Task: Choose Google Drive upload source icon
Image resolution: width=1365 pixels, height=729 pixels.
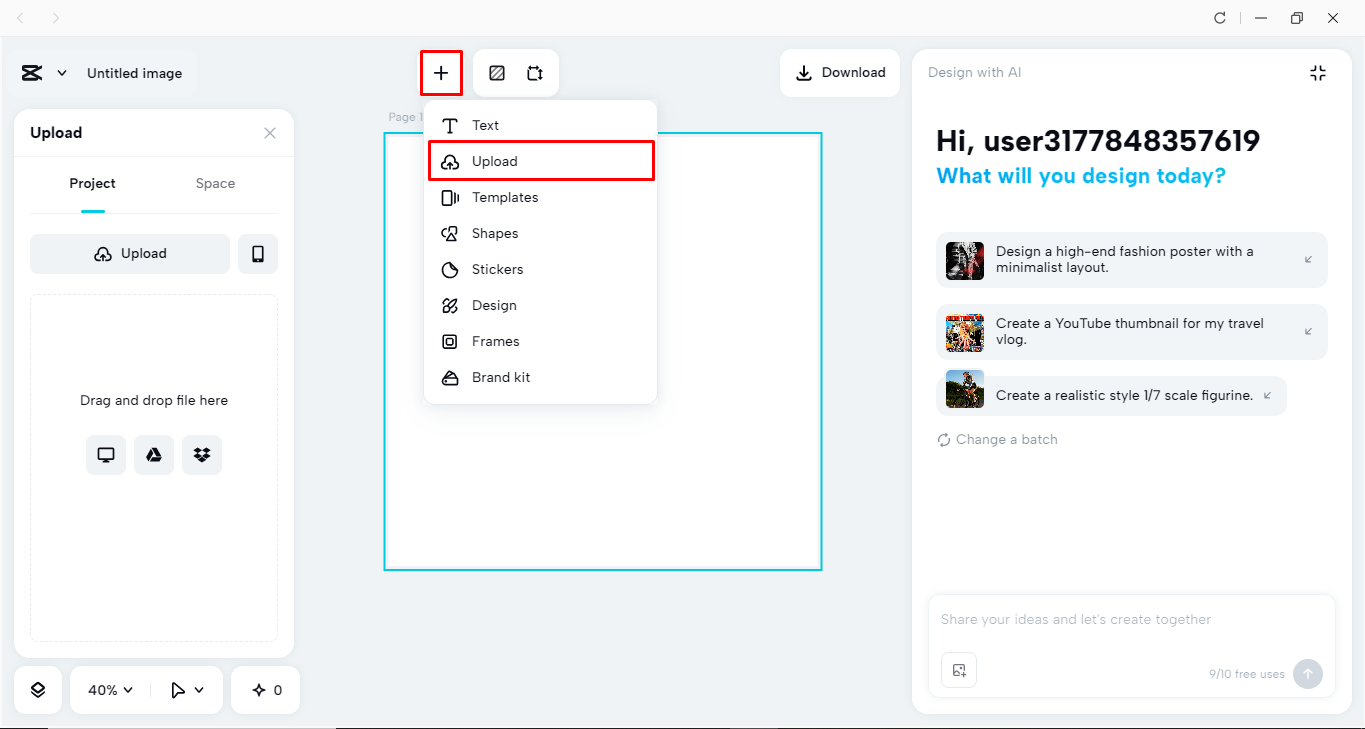Action: click(154, 455)
